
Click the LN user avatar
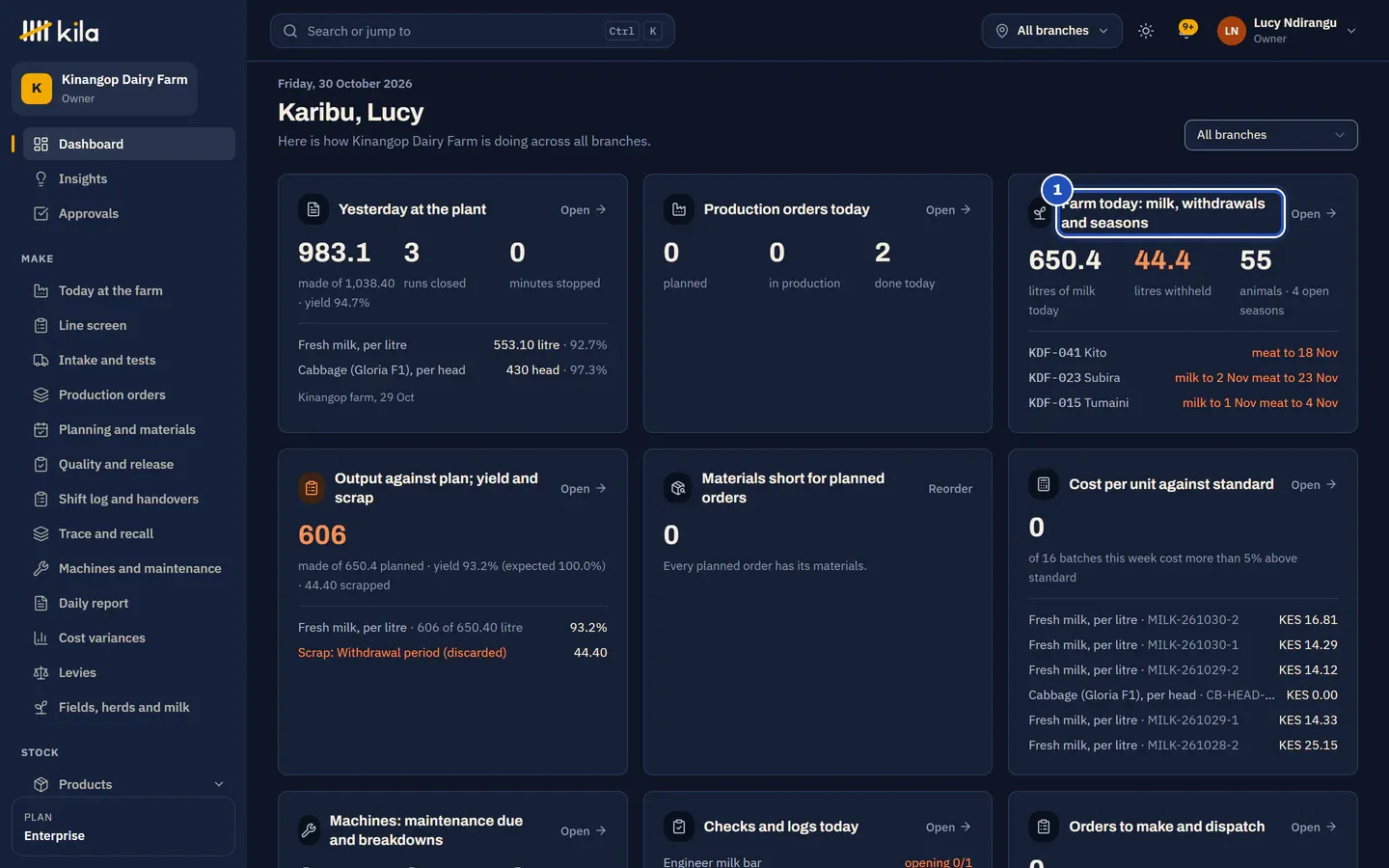(x=1232, y=31)
